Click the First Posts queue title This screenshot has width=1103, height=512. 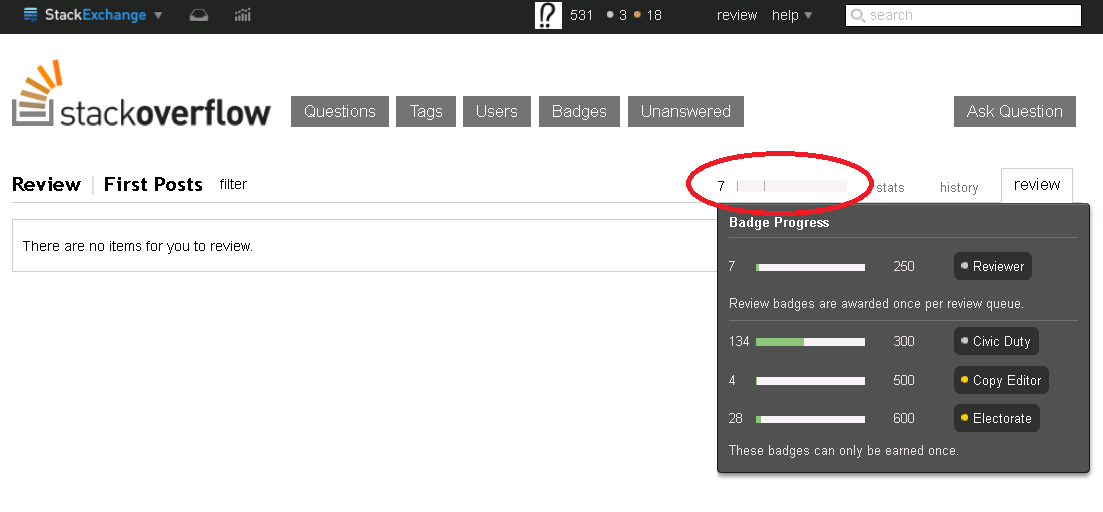153,184
